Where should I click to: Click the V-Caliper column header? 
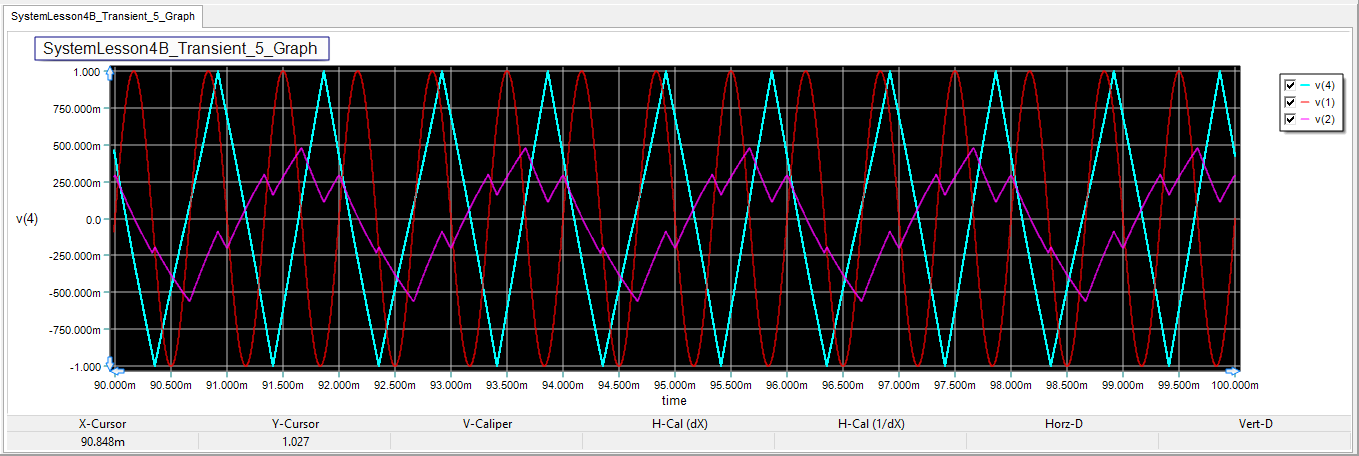click(487, 424)
